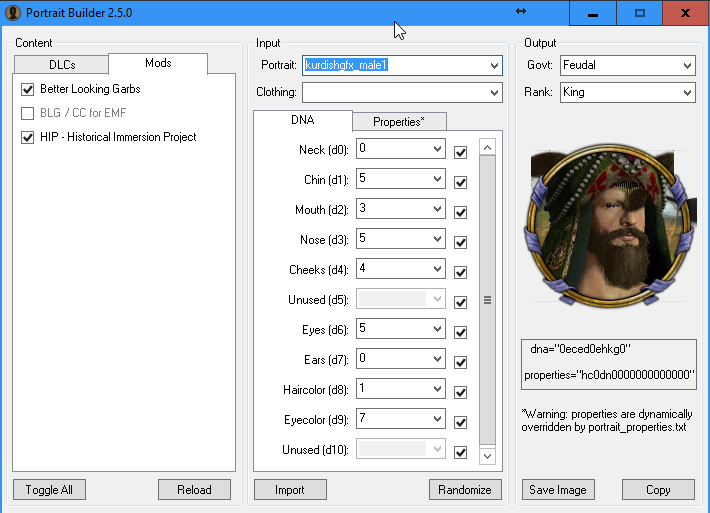Toggle the Nose (d3) checkbox
This screenshot has height=513, width=710.
pos(461,243)
